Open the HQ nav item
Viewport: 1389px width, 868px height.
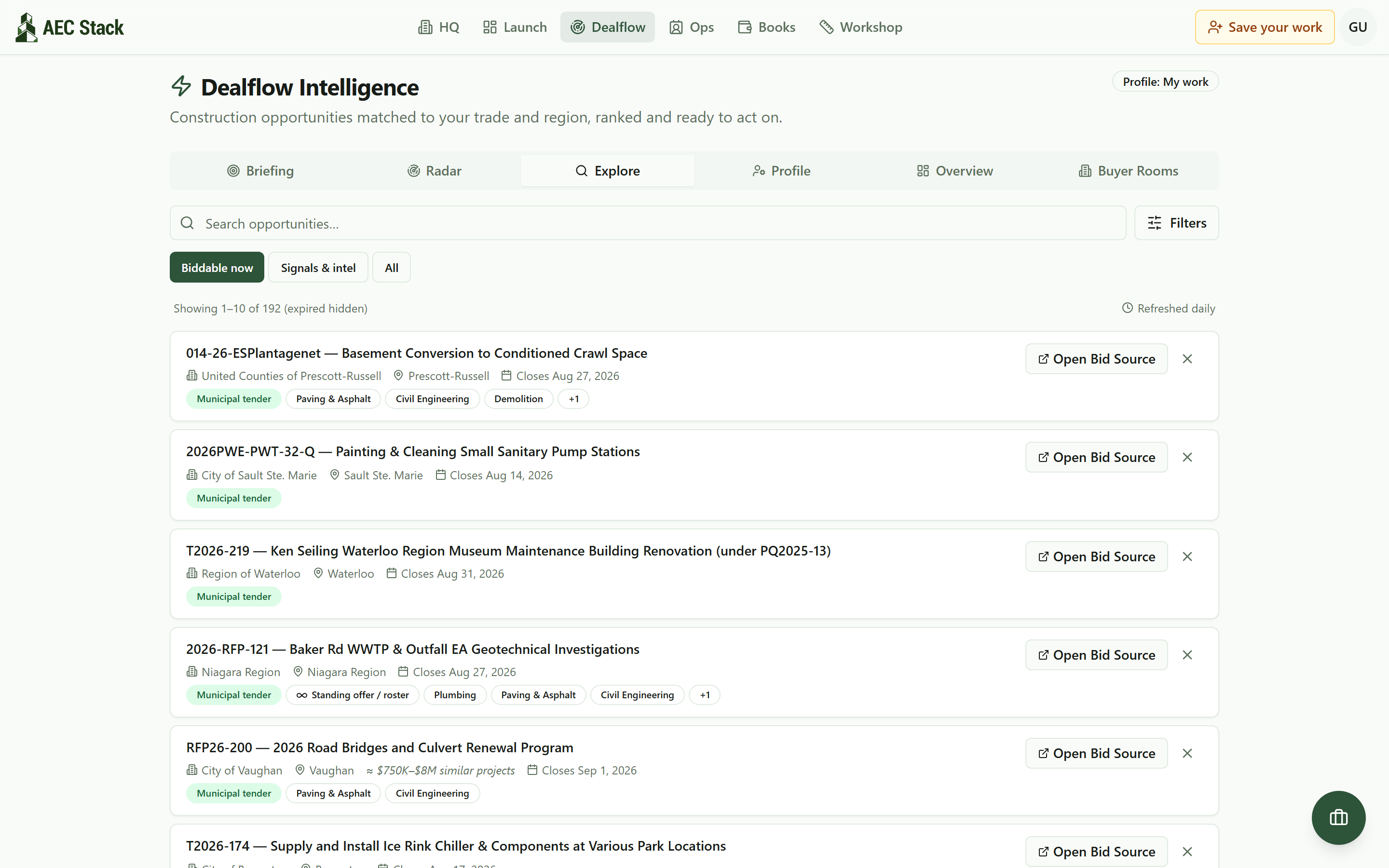pyautogui.click(x=438, y=27)
